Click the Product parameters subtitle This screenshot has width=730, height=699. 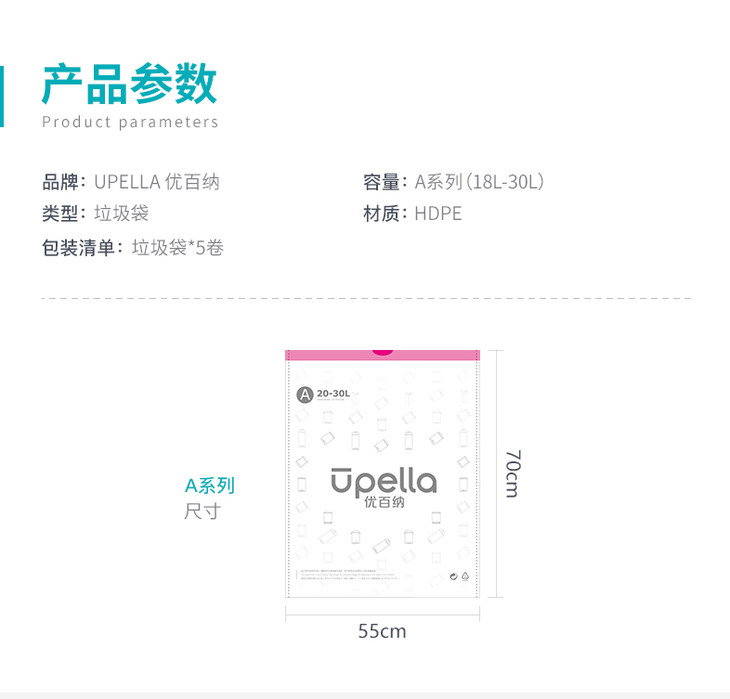(130, 122)
